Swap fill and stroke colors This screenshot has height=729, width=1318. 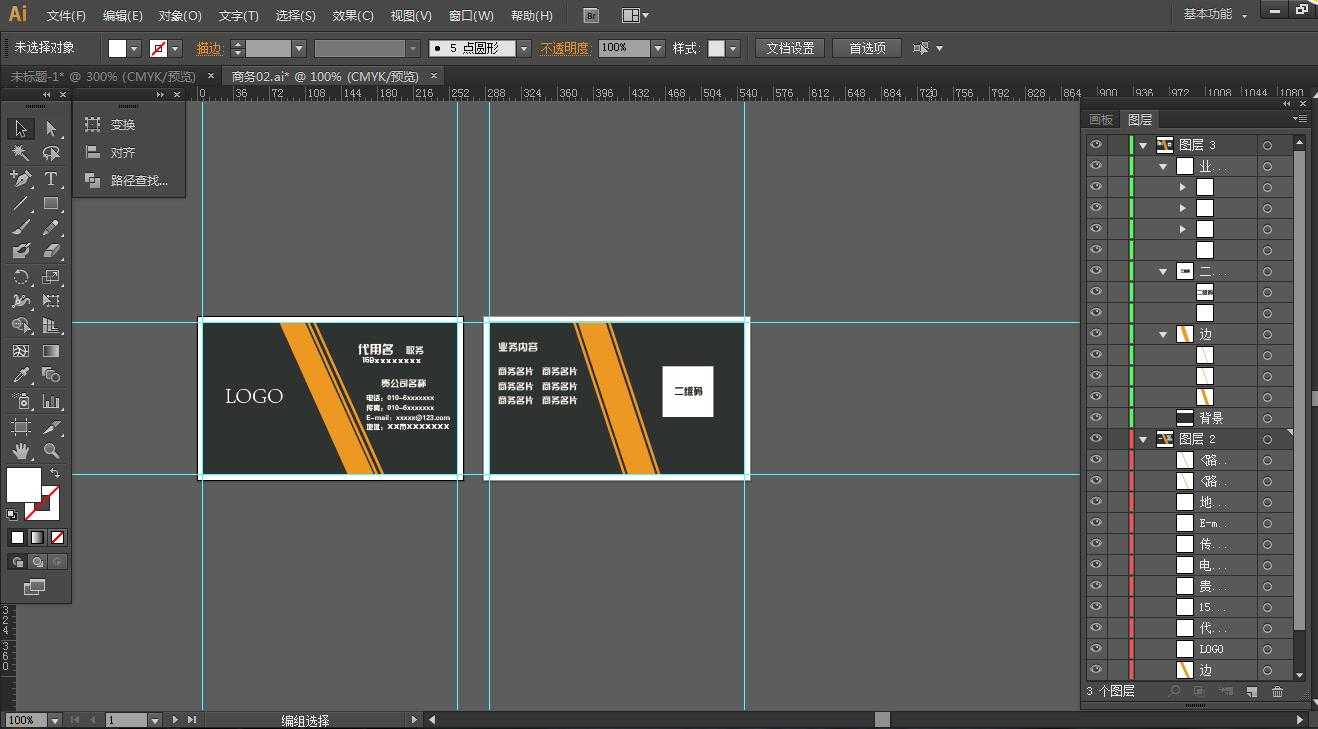55,473
